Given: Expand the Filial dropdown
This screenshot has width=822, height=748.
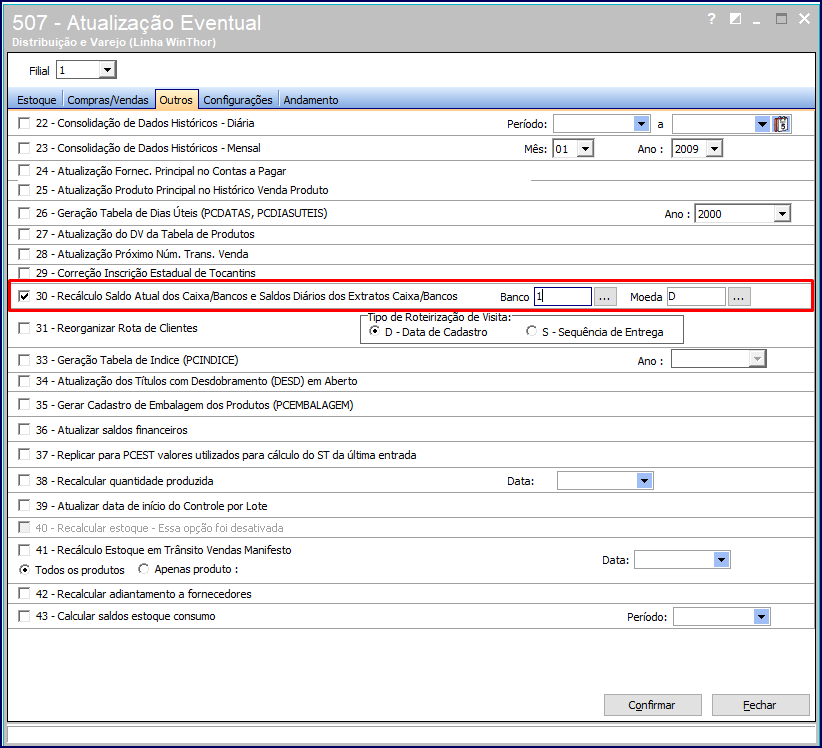Looking at the screenshot, I should 107,70.
